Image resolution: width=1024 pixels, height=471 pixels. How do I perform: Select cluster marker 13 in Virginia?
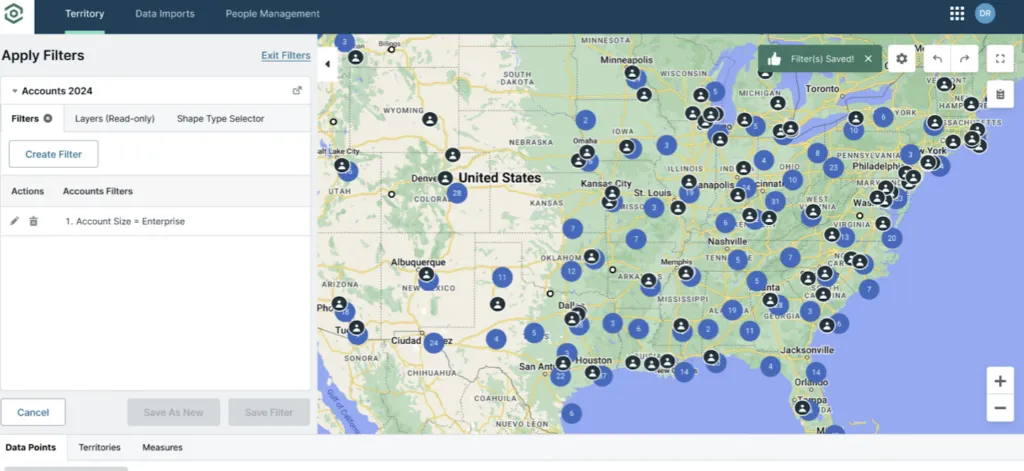(845, 237)
